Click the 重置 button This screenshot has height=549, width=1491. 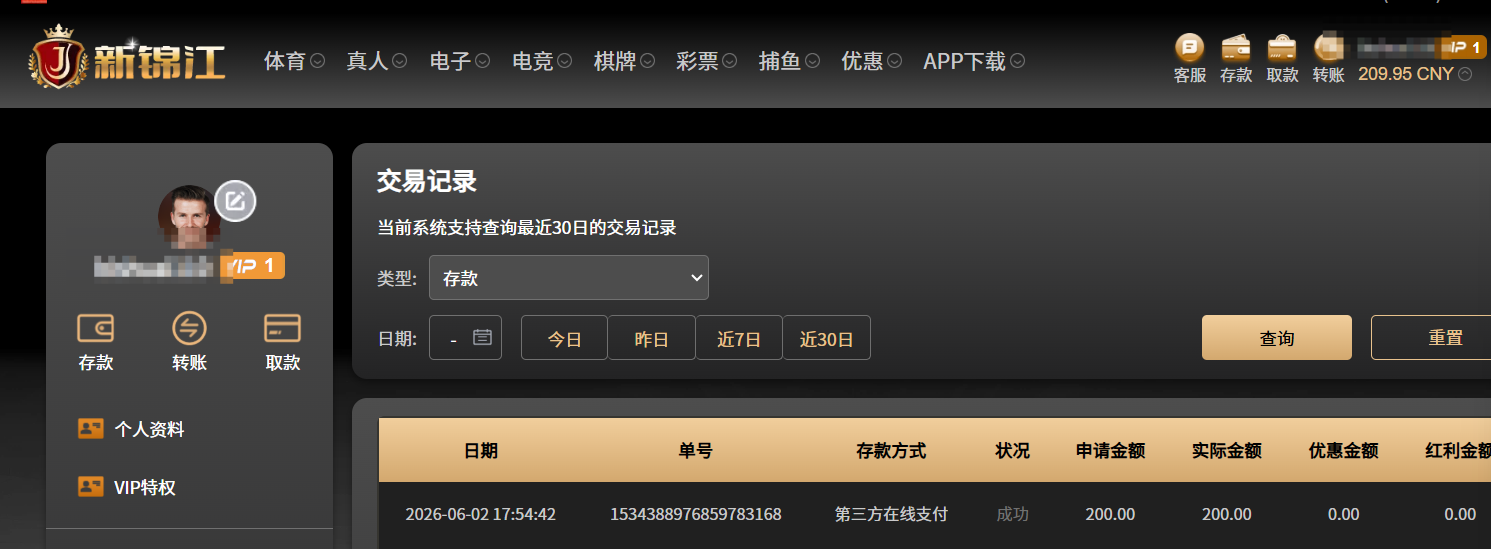click(x=1431, y=338)
